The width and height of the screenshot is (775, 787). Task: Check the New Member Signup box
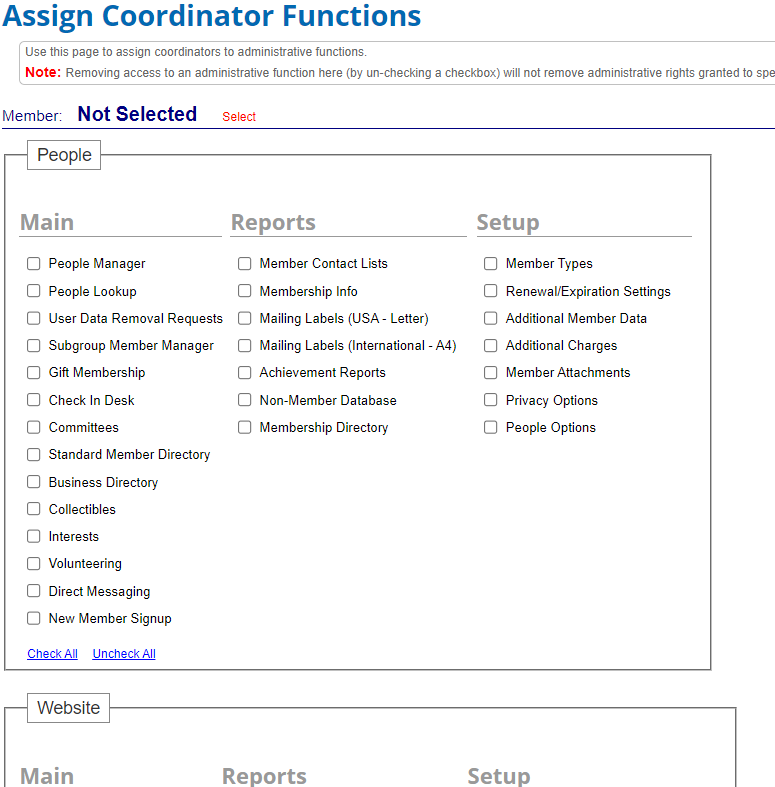34,618
